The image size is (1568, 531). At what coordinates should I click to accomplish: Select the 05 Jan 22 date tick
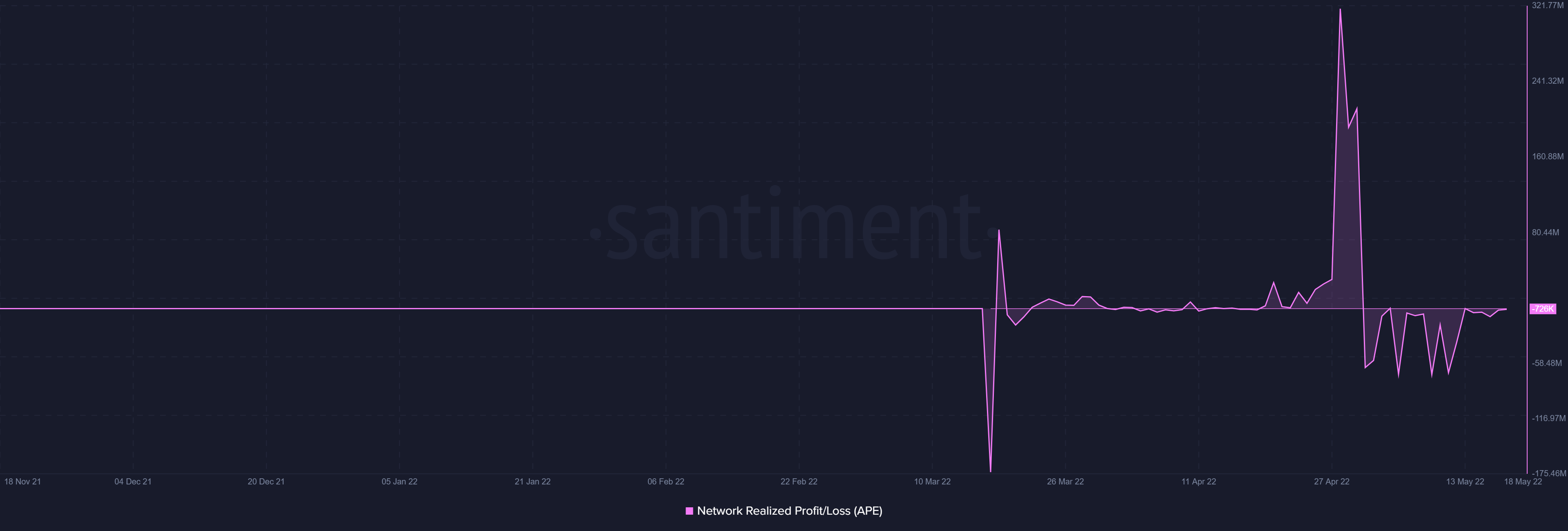coord(399,482)
